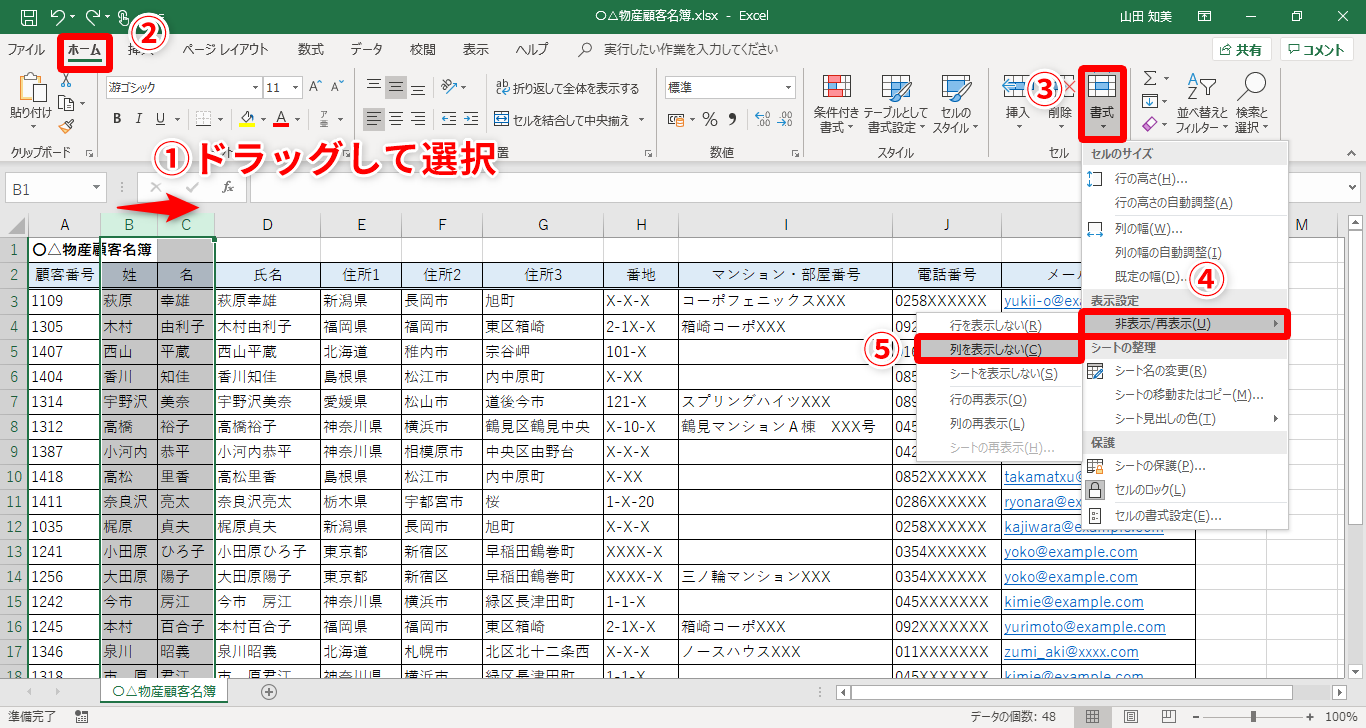This screenshot has width=1366, height=728.
Task: Click the Comments (コメント) button
Action: click(1316, 50)
